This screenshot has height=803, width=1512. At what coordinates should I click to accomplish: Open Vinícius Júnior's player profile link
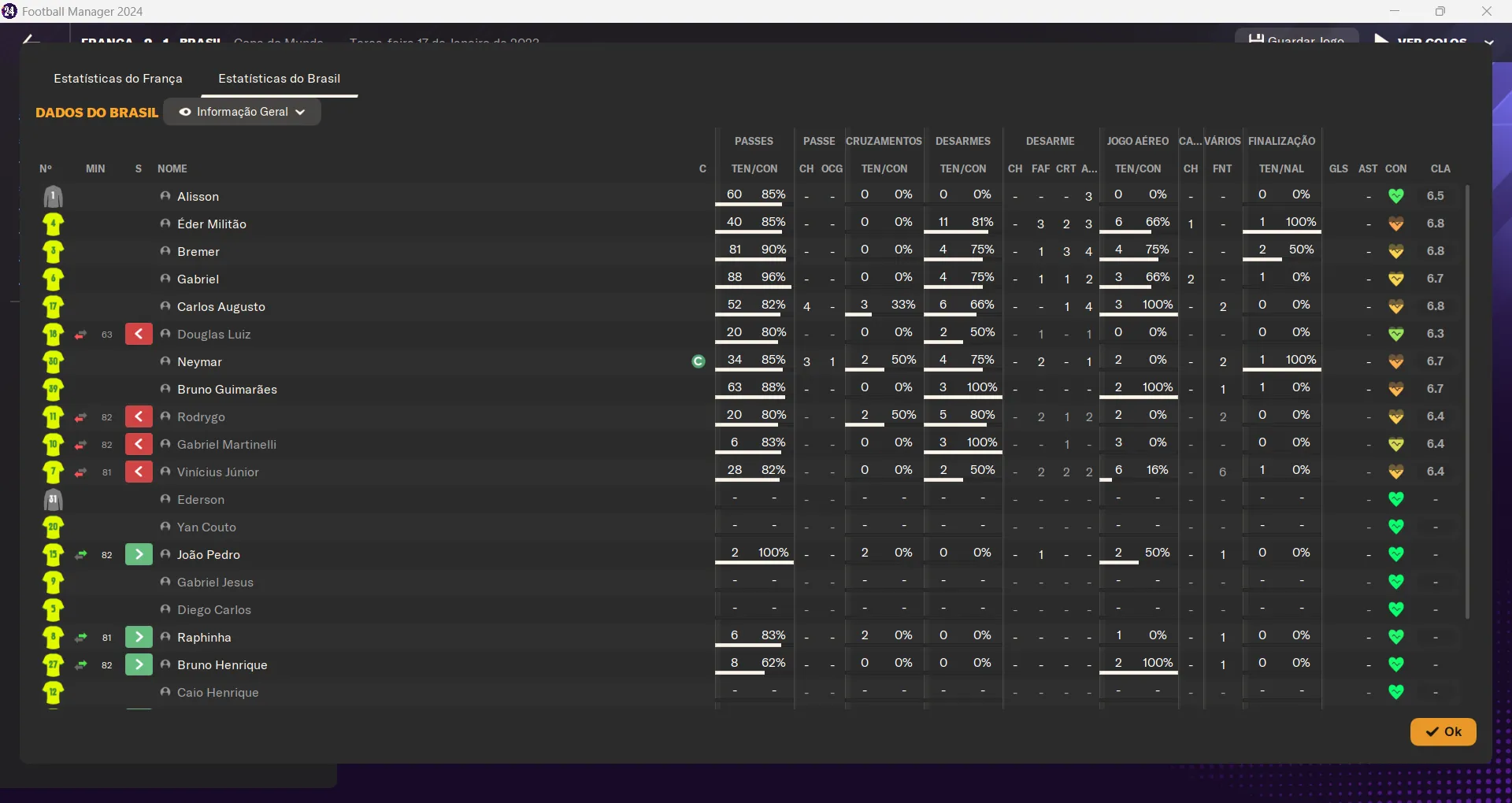pos(218,472)
